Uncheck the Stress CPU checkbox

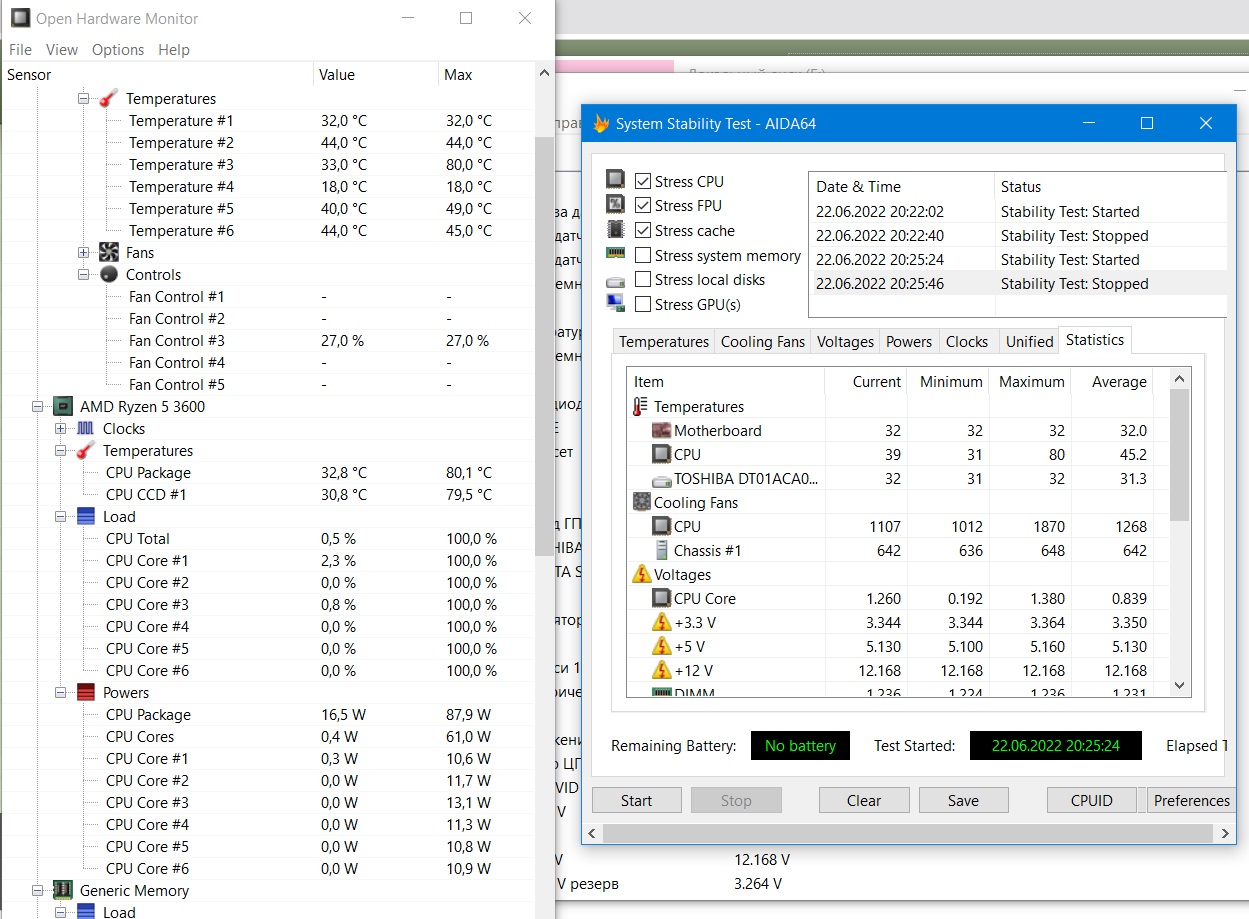coord(643,181)
